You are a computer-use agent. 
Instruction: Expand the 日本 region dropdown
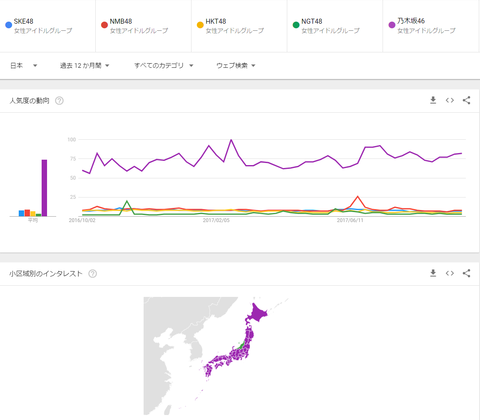(23, 65)
